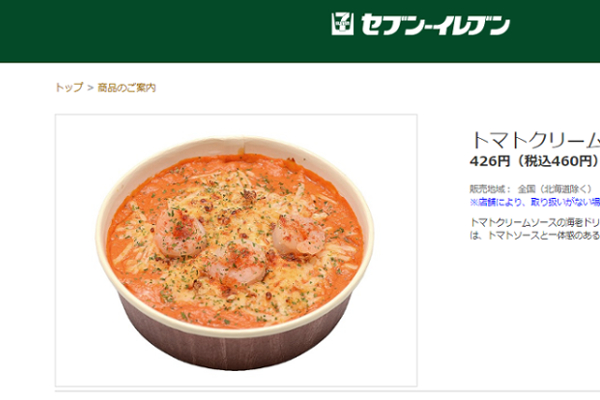Viewport: 600px width, 400px height.
Task: Click the right shrimp in the photo
Action: click(x=298, y=235)
